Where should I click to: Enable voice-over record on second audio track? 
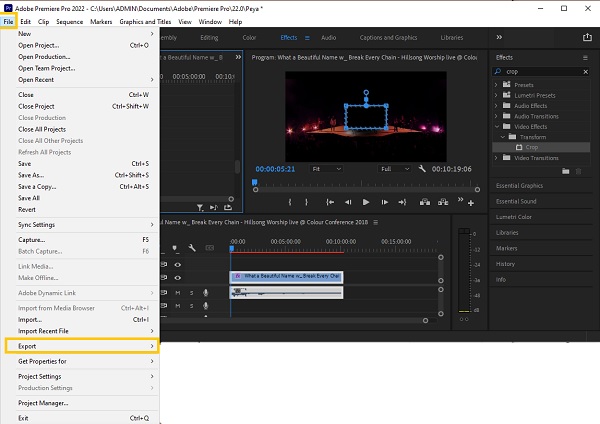(205, 306)
